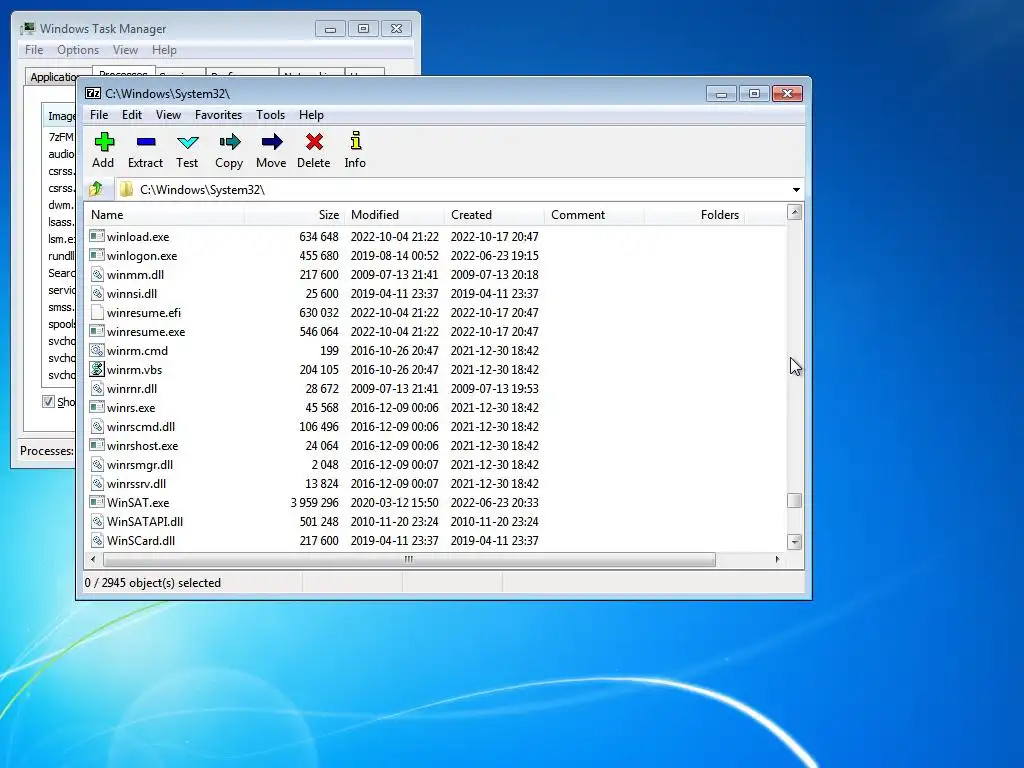The image size is (1024, 768).
Task: Open the Help menu in 7-Zip
Action: tap(312, 115)
